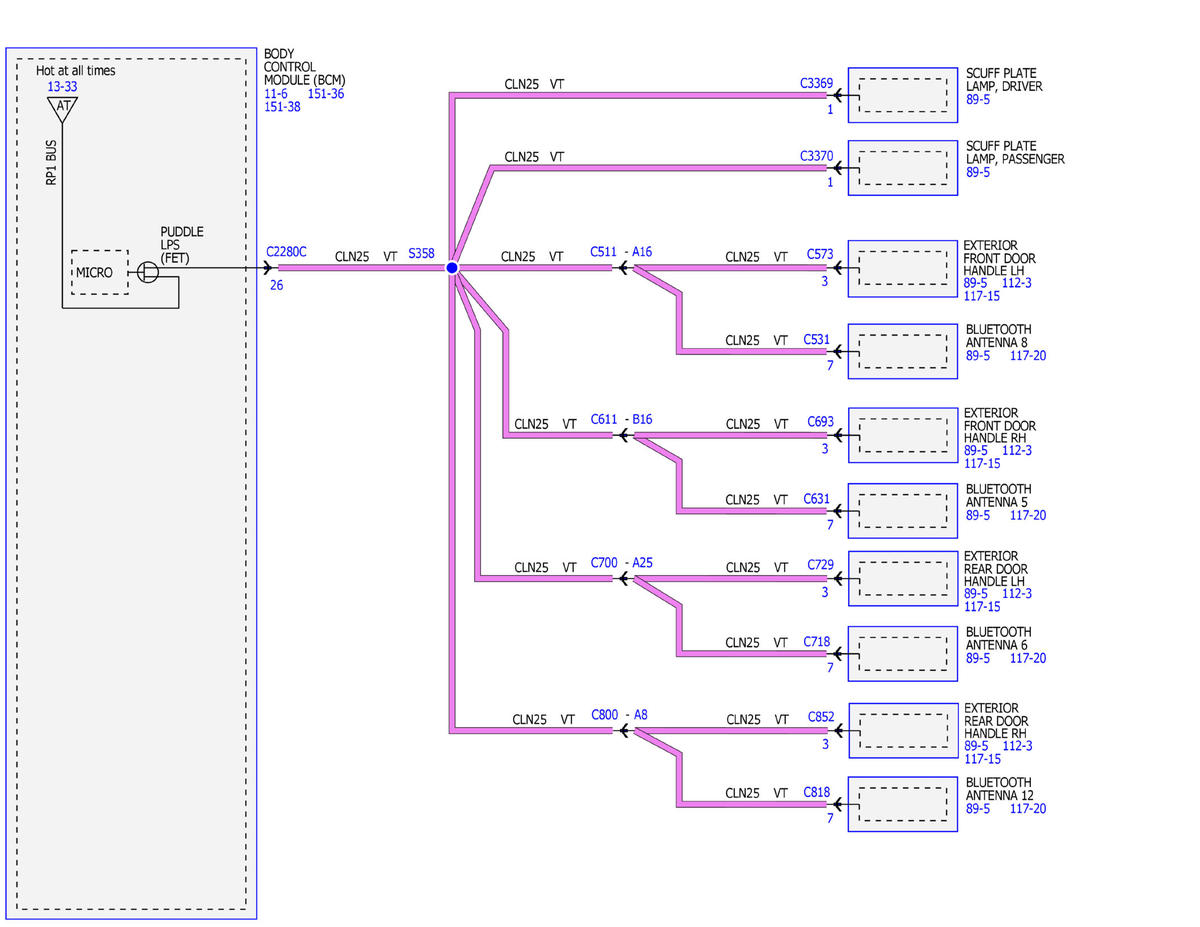Open 112-3 link for Exterior Rear Door Handle LH
This screenshot has width=1200, height=927.
(1017, 593)
